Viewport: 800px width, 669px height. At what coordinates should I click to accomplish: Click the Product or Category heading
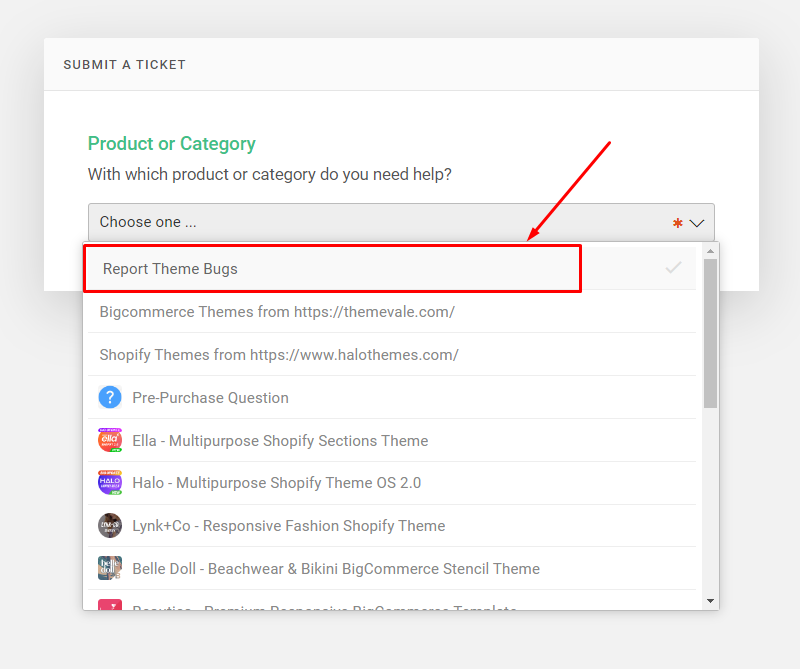pos(171,144)
